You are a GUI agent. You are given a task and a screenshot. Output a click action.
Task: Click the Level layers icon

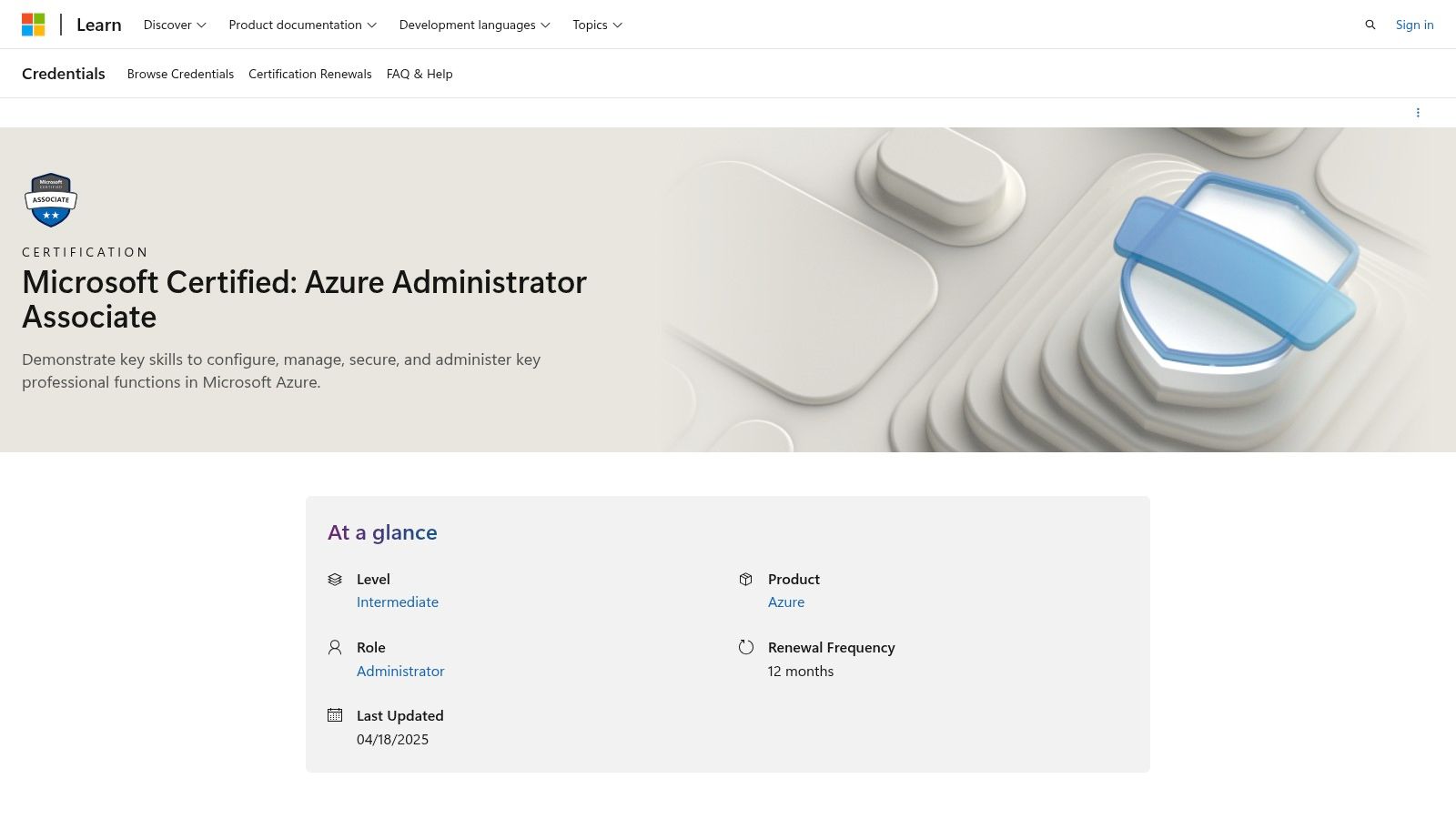pyautogui.click(x=335, y=580)
